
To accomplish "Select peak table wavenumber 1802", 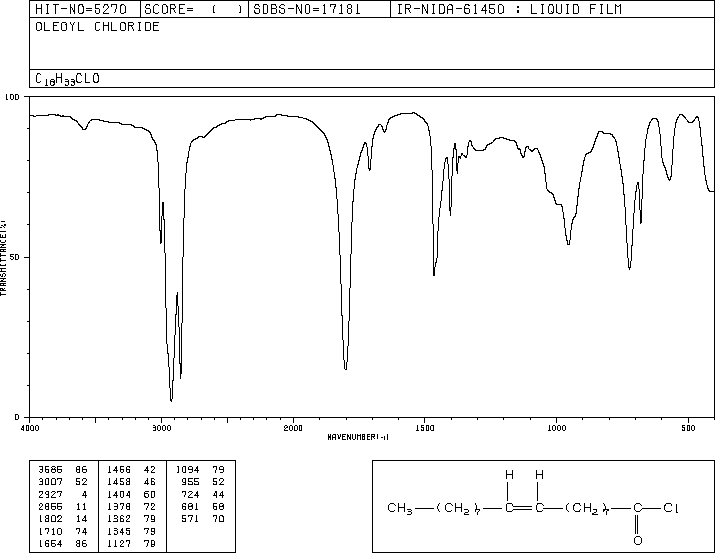I will coord(51,519).
